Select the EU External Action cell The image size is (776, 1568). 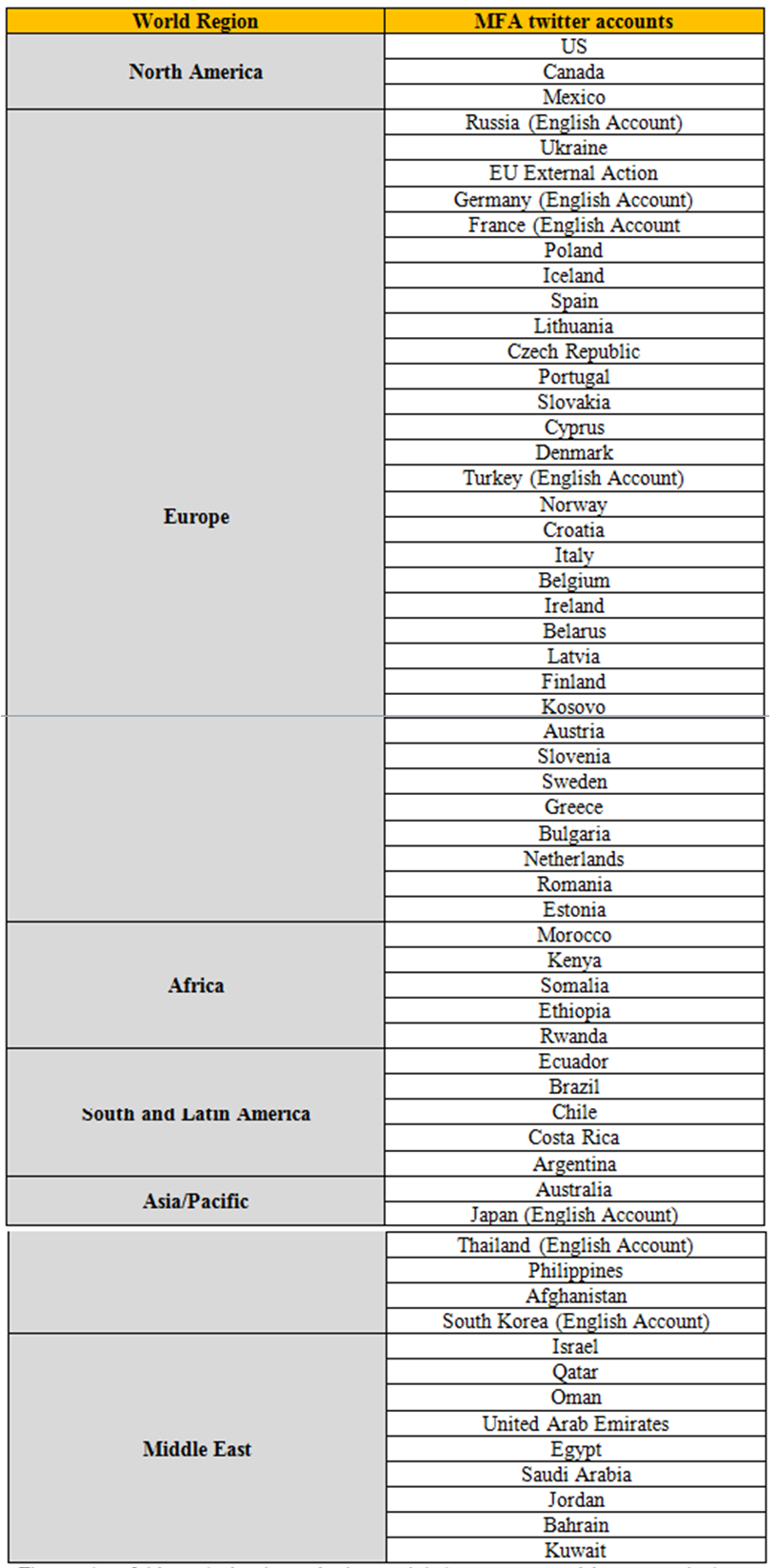(573, 173)
